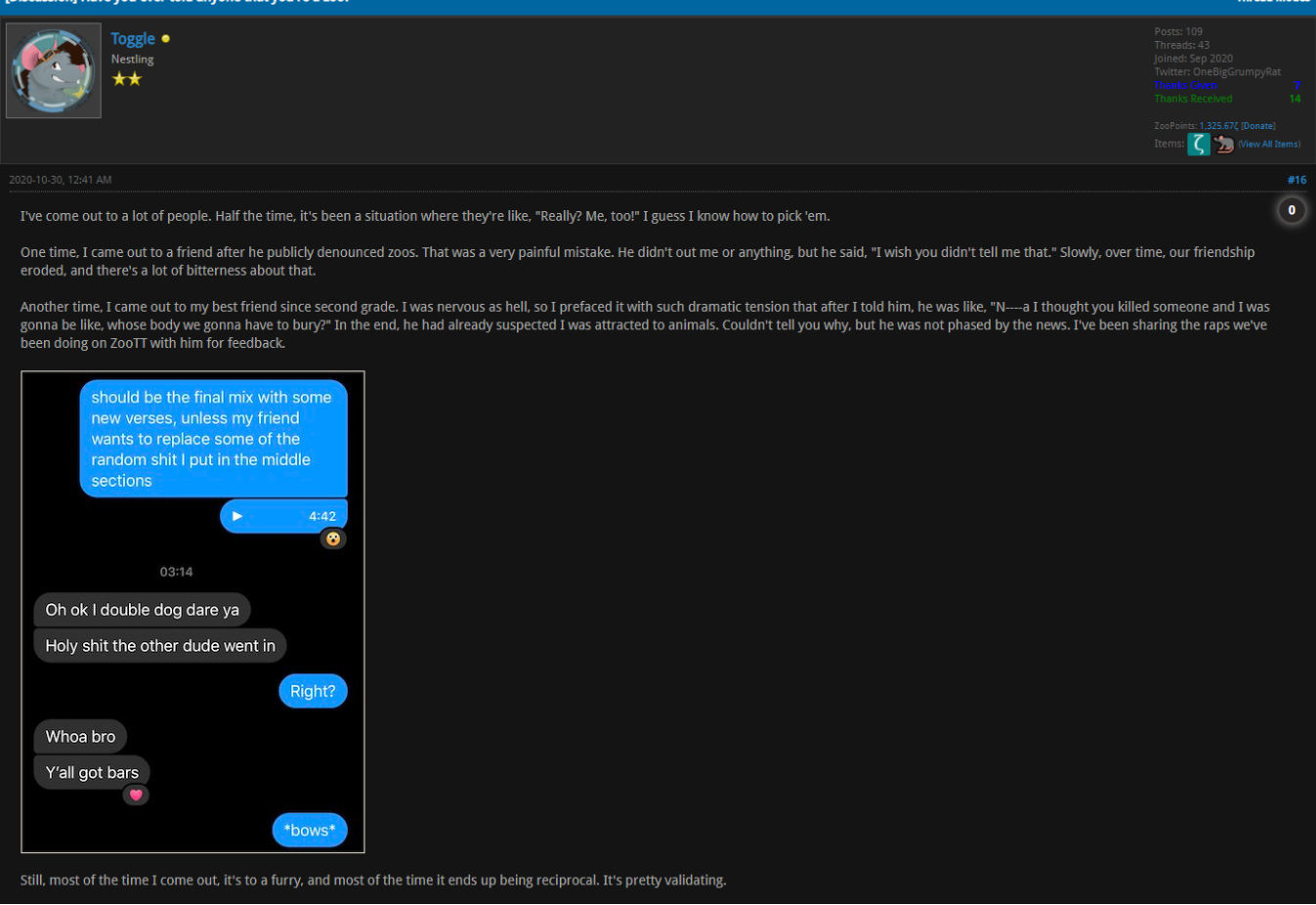Open the #16 post permalink
Image resolution: width=1316 pixels, height=905 pixels.
[1296, 180]
